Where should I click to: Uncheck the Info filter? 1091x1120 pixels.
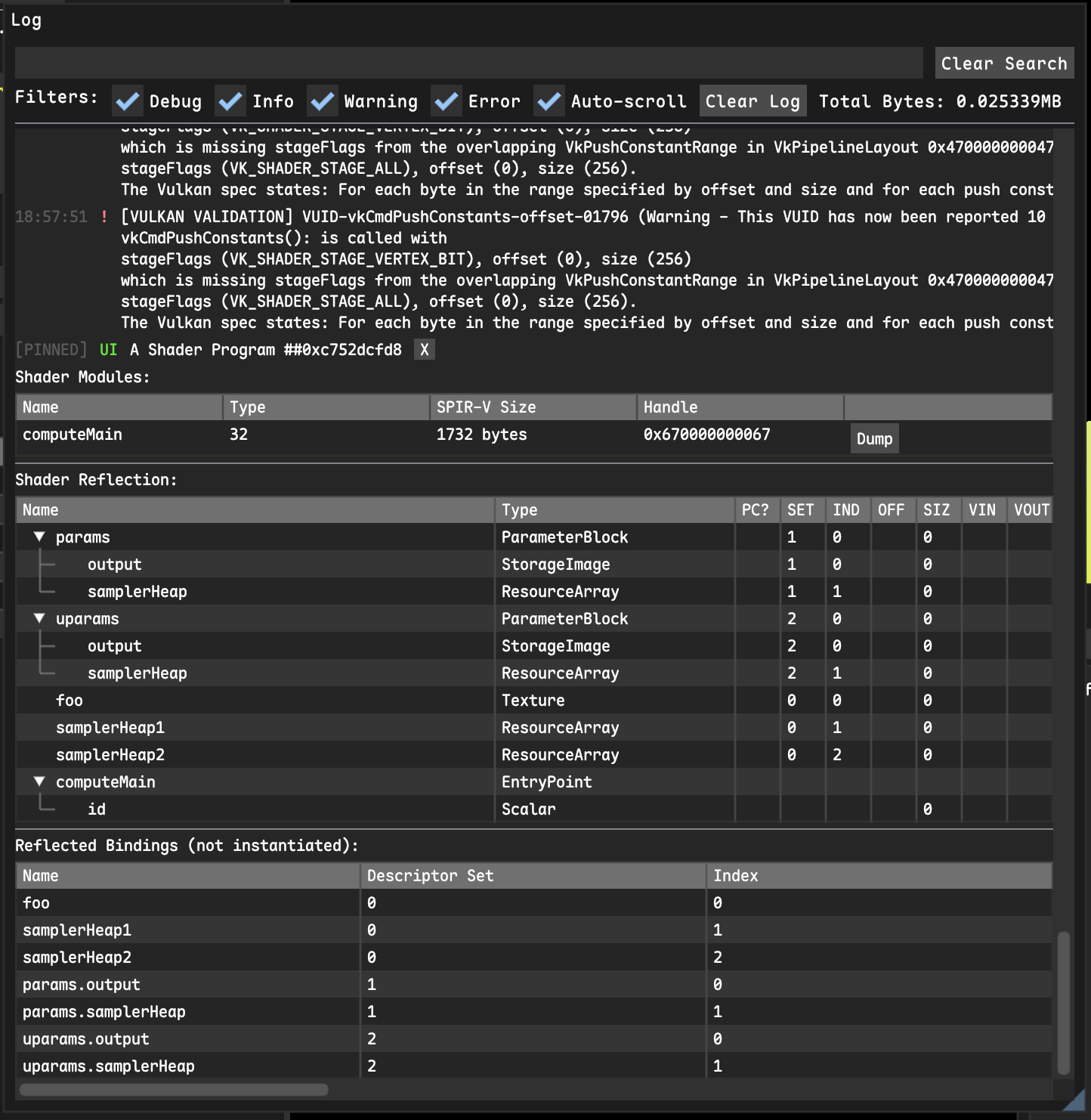(x=230, y=100)
